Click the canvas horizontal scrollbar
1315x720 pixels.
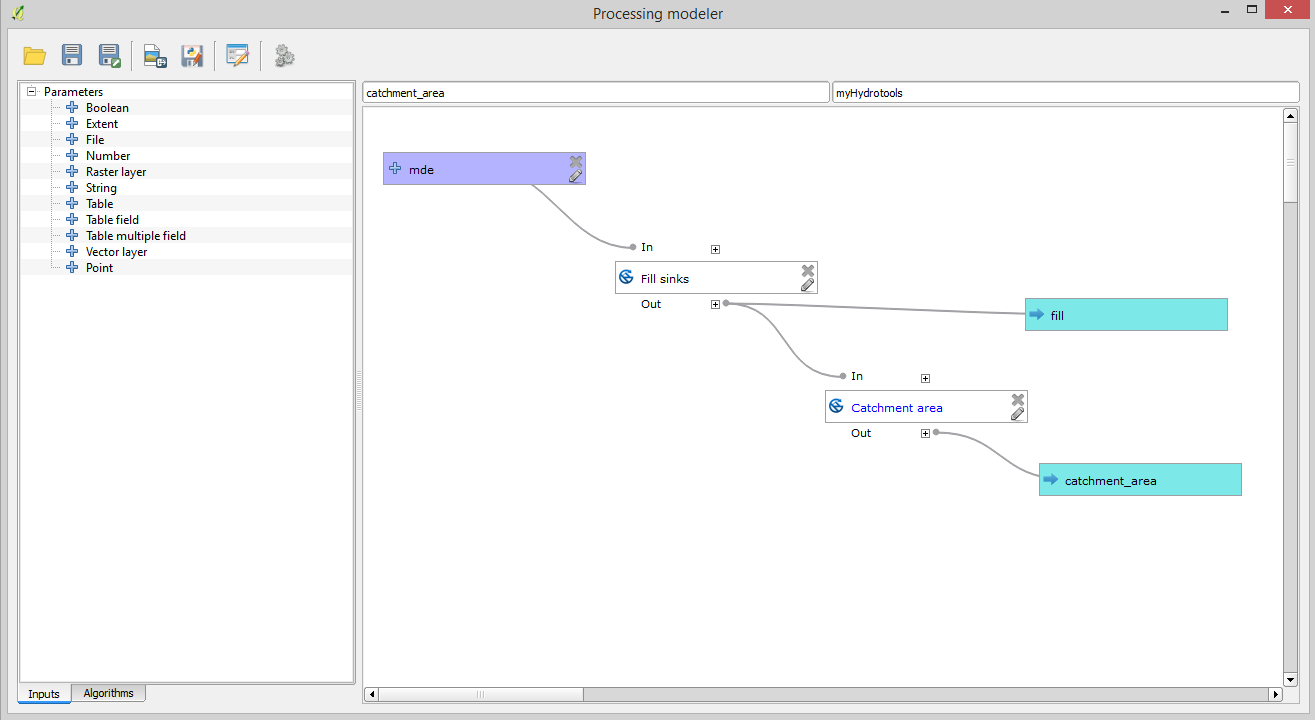[x=480, y=694]
